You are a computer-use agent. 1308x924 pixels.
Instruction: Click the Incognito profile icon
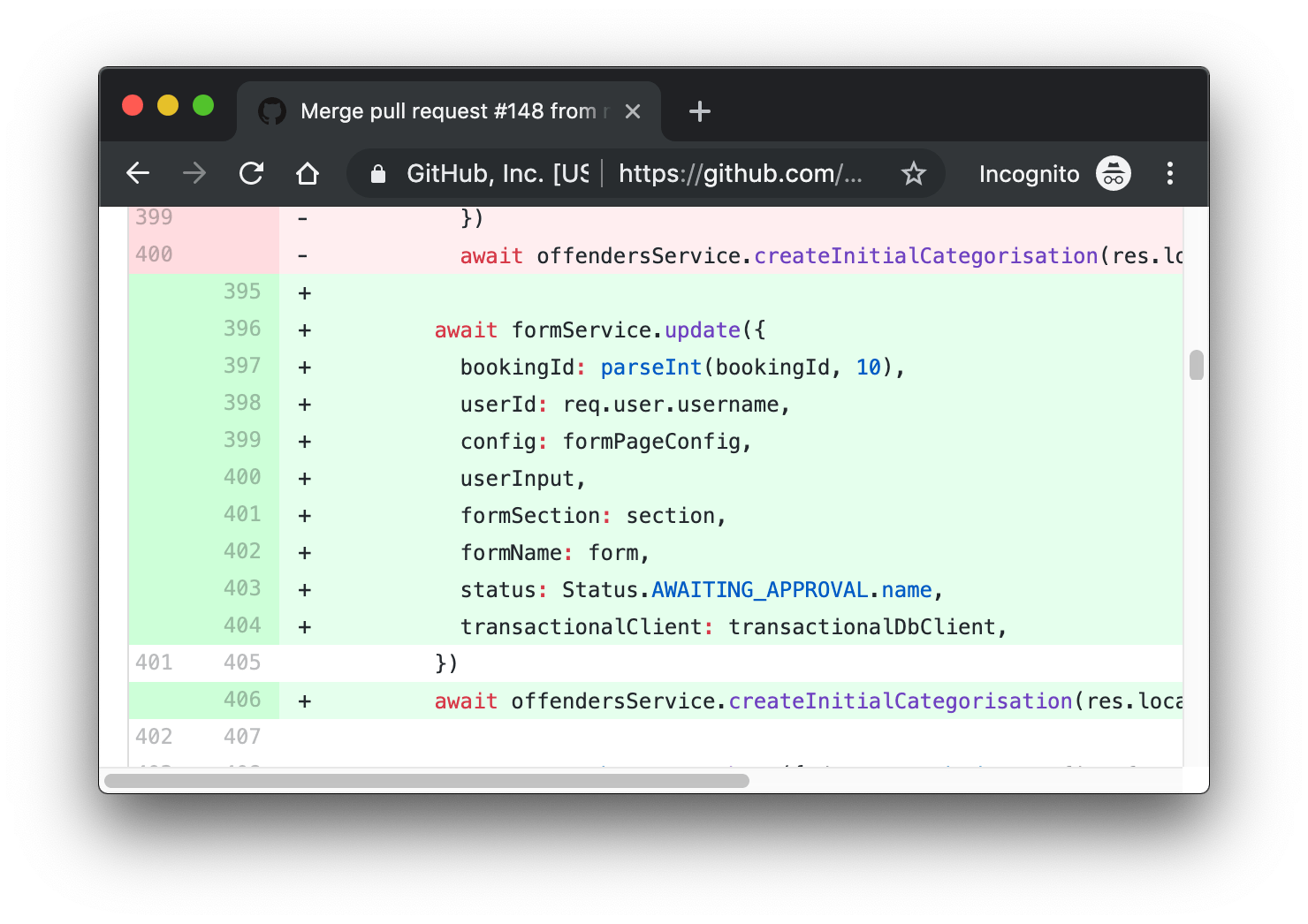click(1114, 173)
